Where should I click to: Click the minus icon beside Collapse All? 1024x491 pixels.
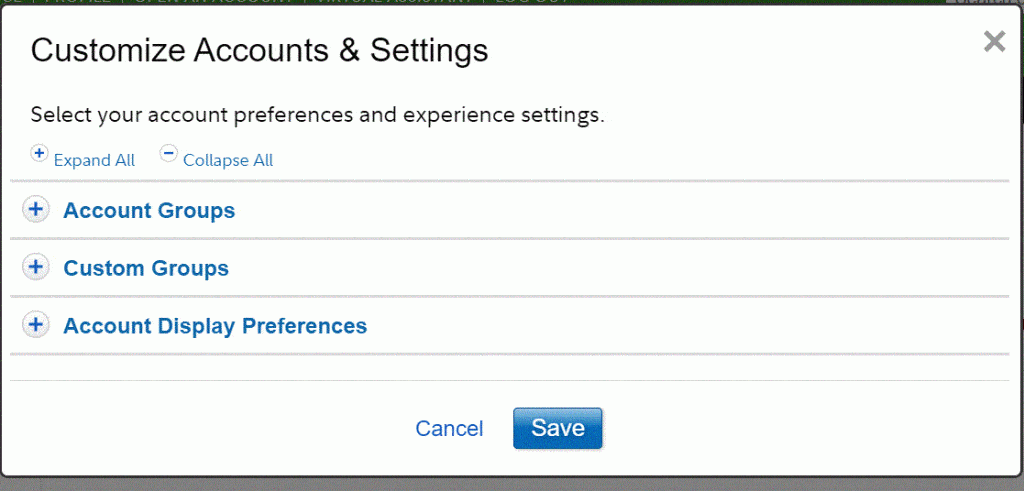tap(168, 153)
